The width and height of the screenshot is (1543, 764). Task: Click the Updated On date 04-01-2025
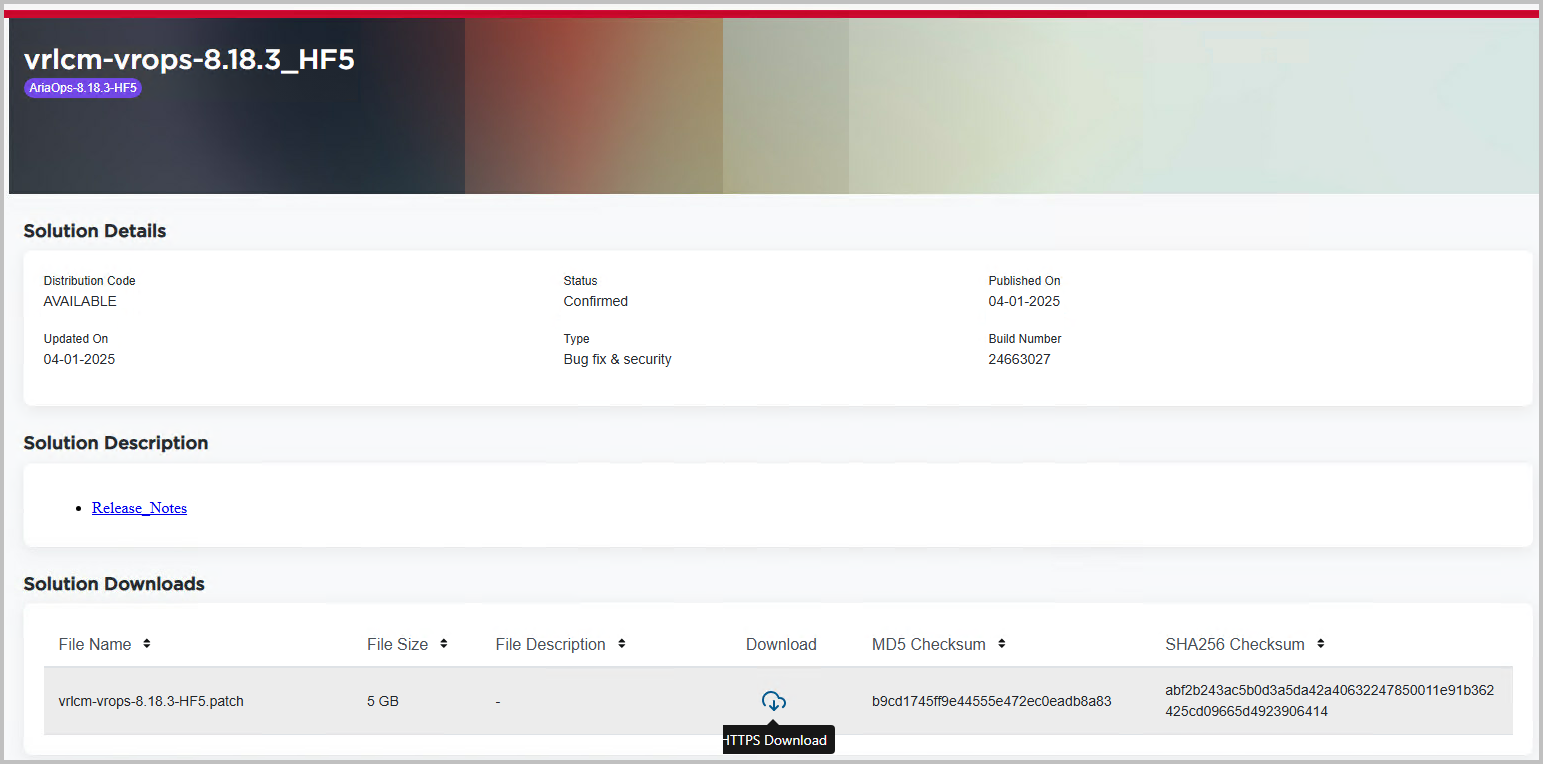[79, 359]
